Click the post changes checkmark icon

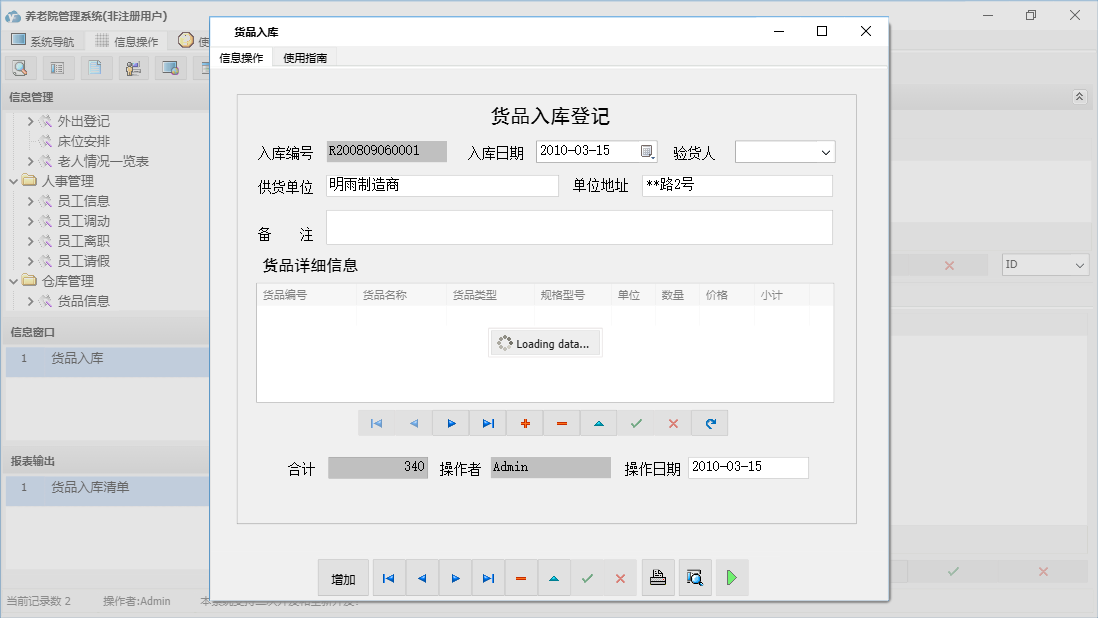[635, 423]
